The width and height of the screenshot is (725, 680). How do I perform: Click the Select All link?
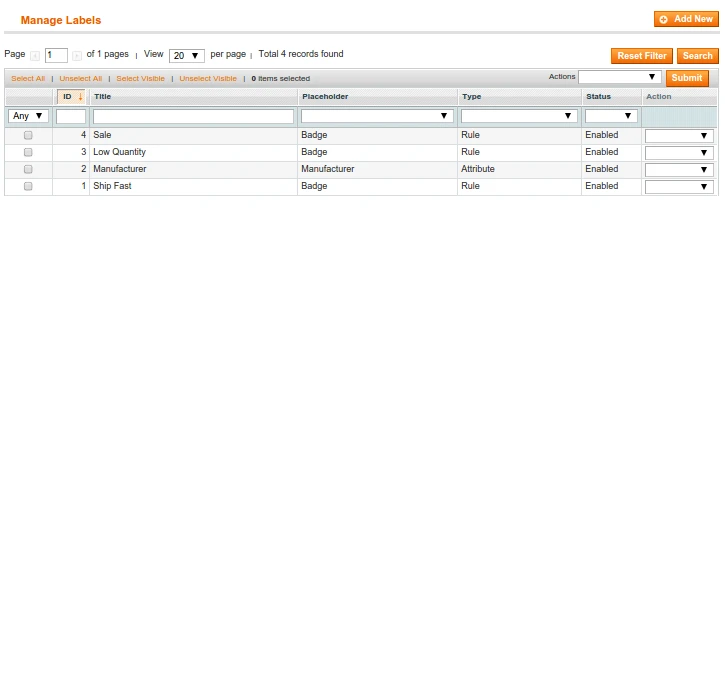(28, 78)
